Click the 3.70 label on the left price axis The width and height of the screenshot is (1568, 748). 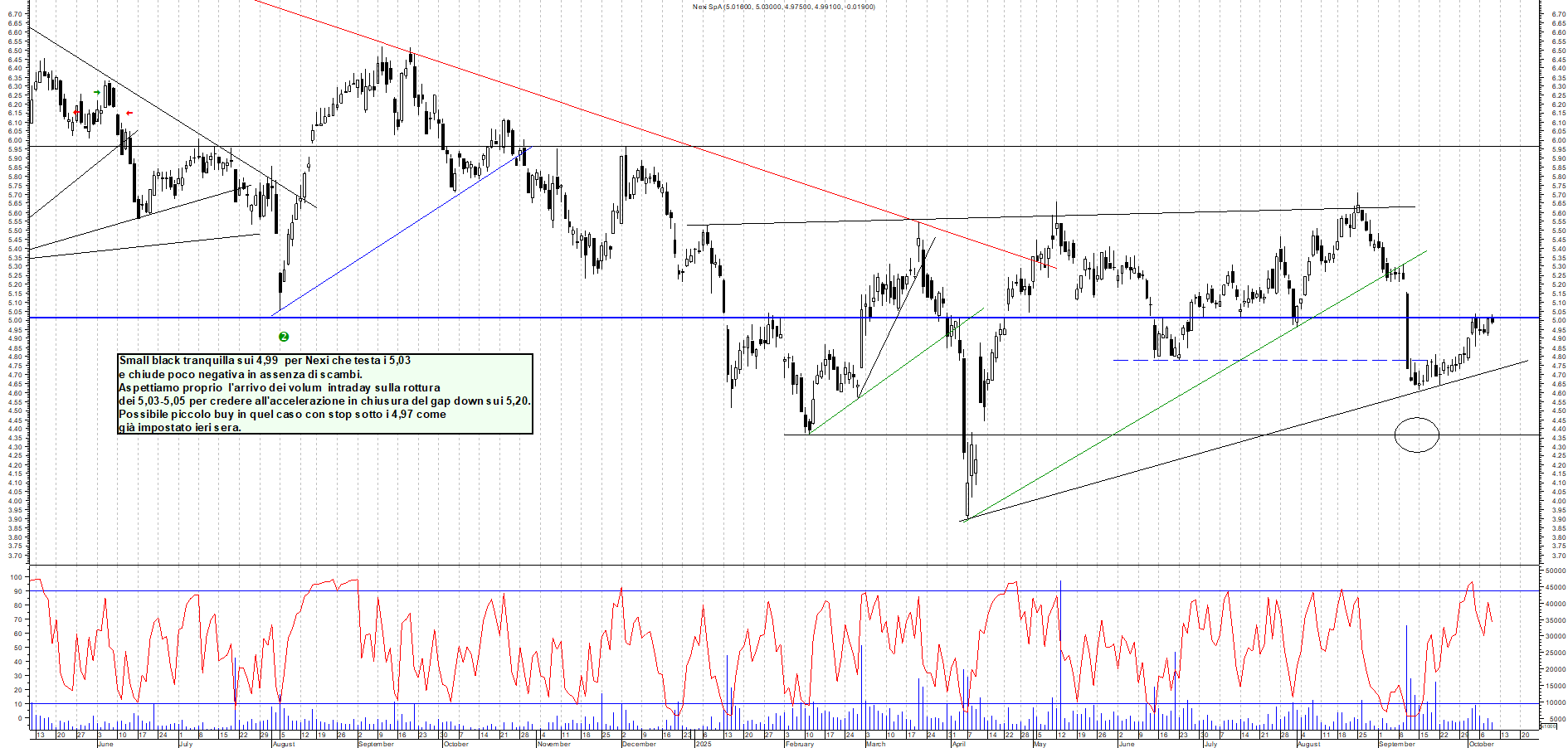[14, 556]
